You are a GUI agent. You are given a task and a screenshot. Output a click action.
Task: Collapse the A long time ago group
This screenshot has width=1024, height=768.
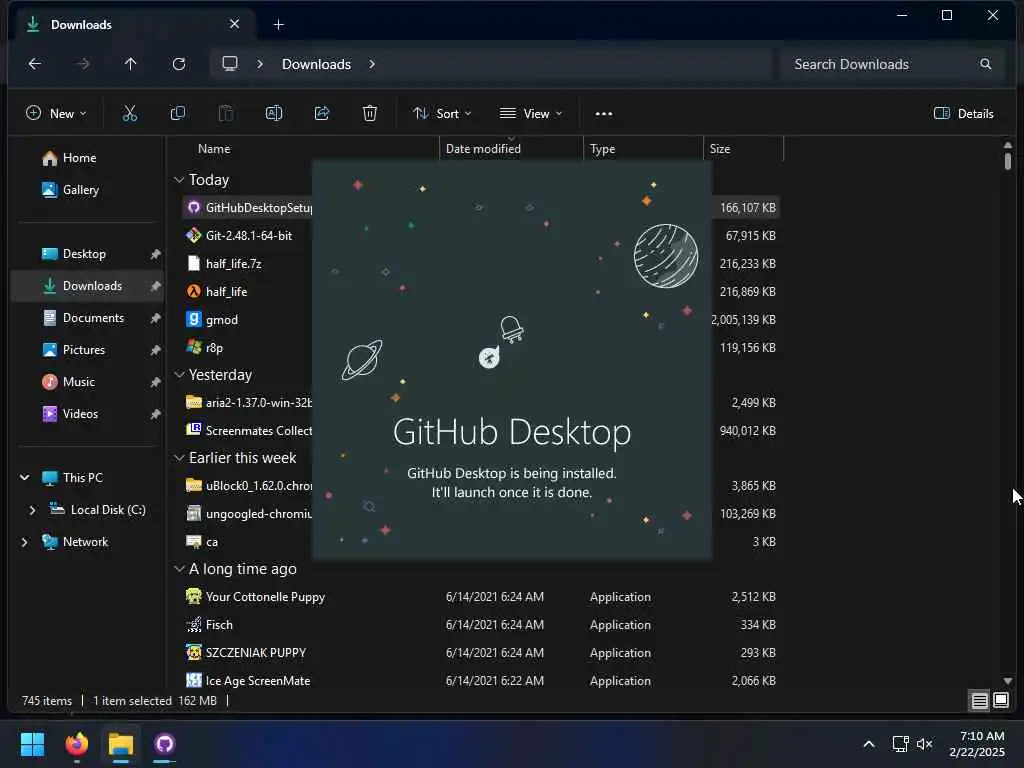[179, 569]
